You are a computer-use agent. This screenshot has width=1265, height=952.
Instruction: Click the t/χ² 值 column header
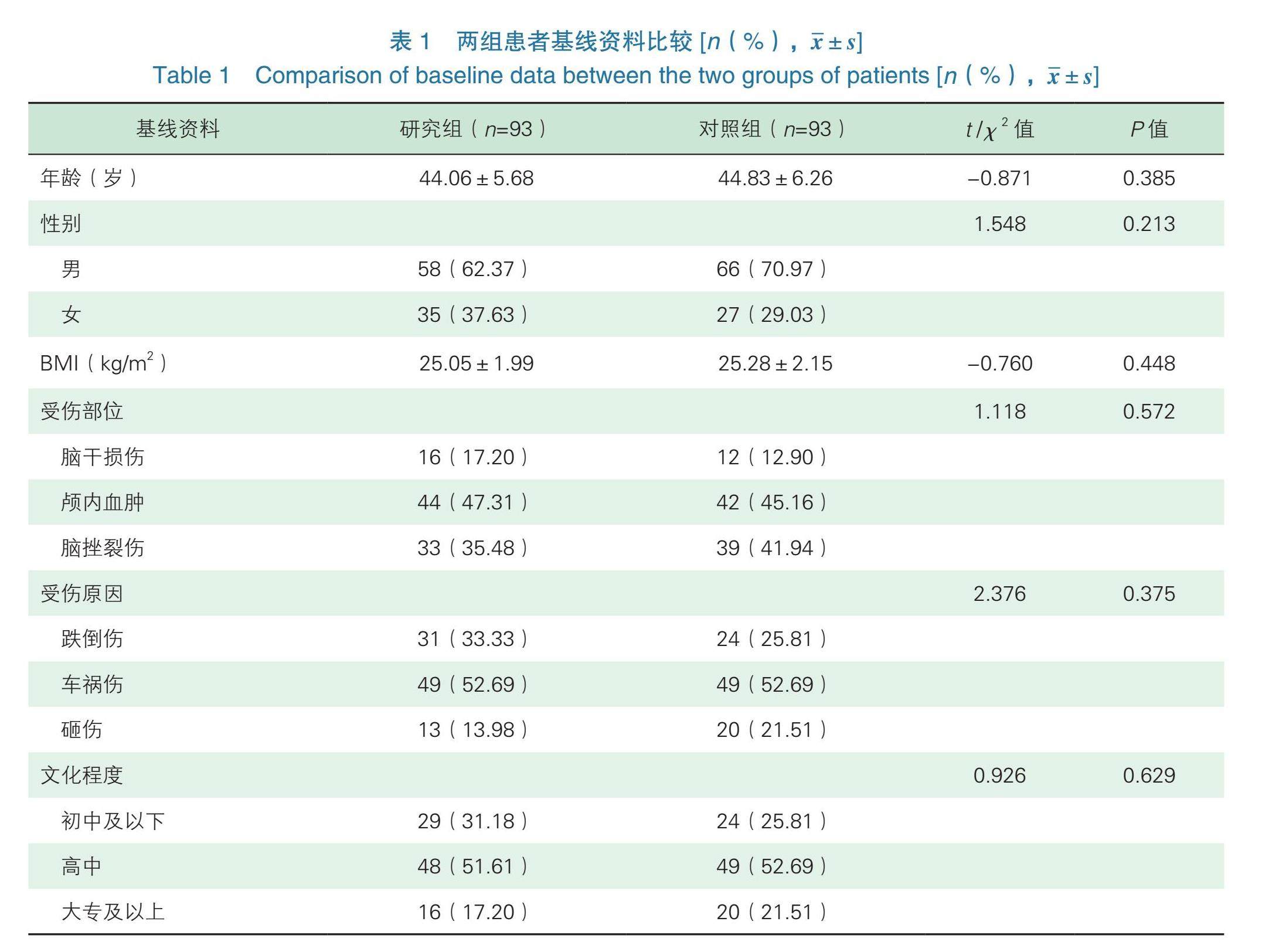point(999,129)
